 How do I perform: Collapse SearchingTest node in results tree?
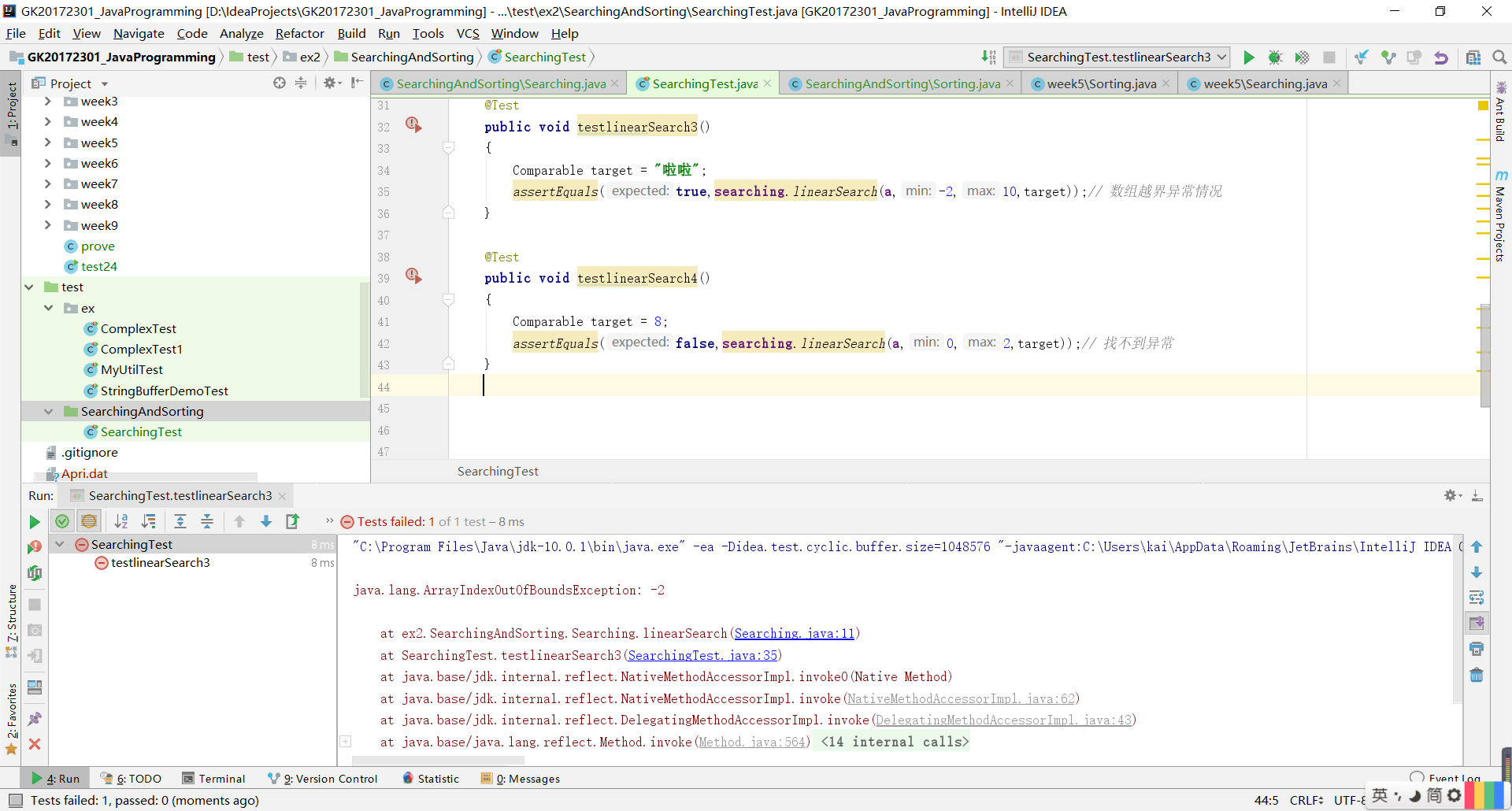(x=60, y=544)
